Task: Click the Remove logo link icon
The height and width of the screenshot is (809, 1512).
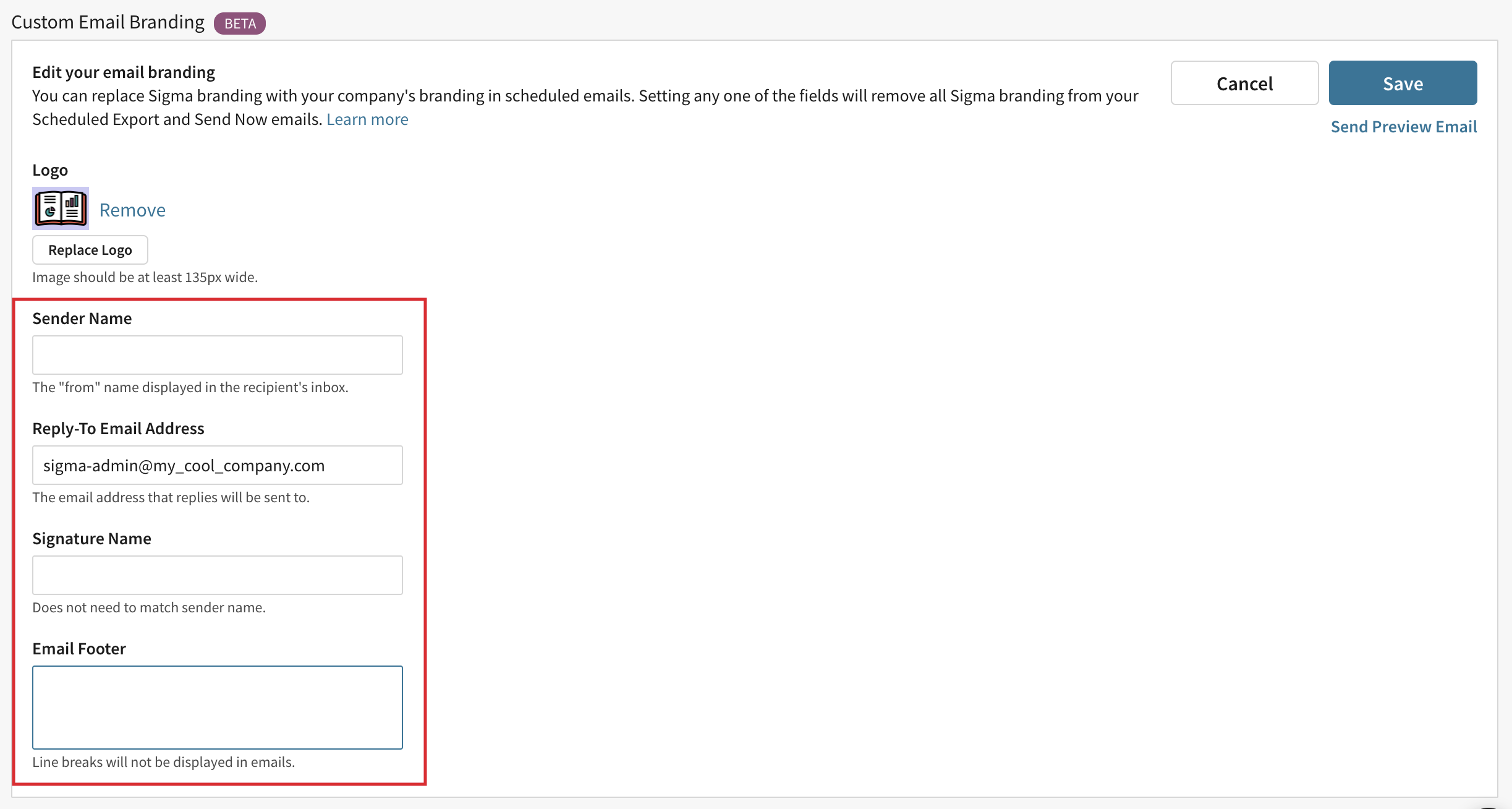Action: pyautogui.click(x=132, y=208)
